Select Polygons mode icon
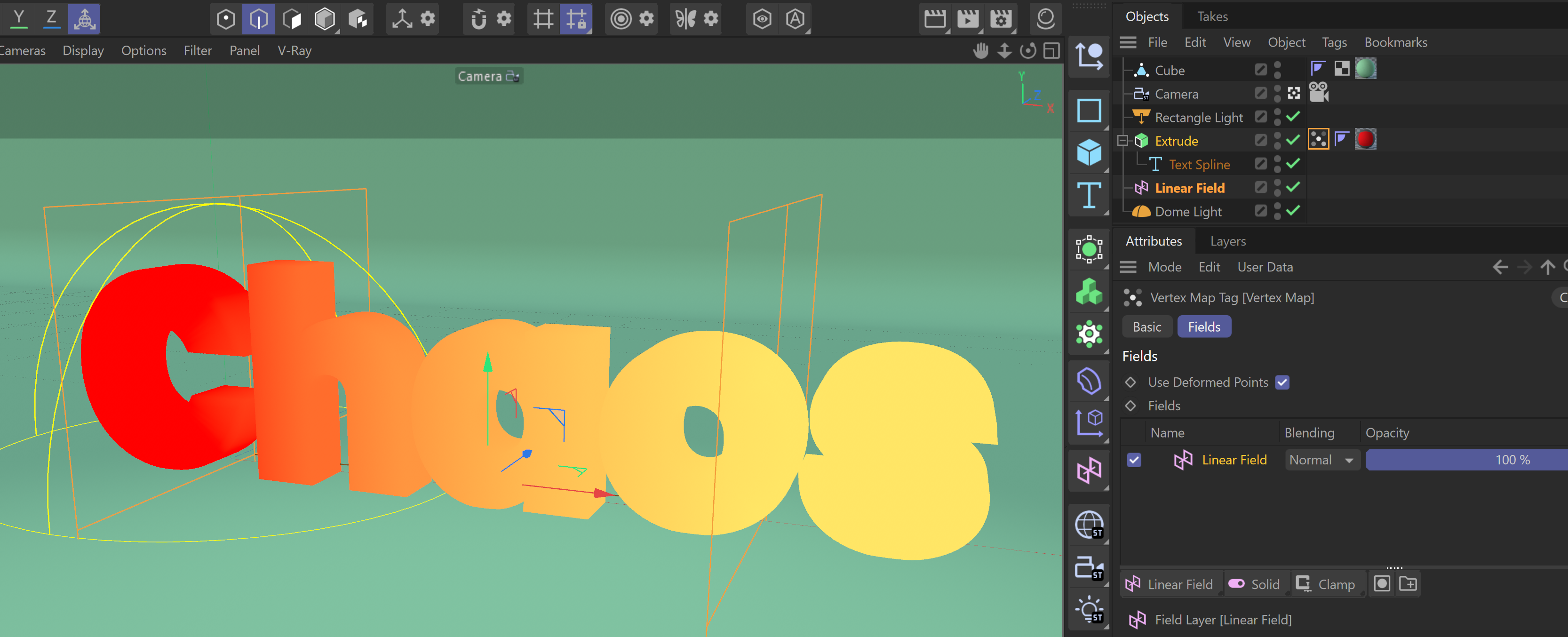 tap(292, 19)
